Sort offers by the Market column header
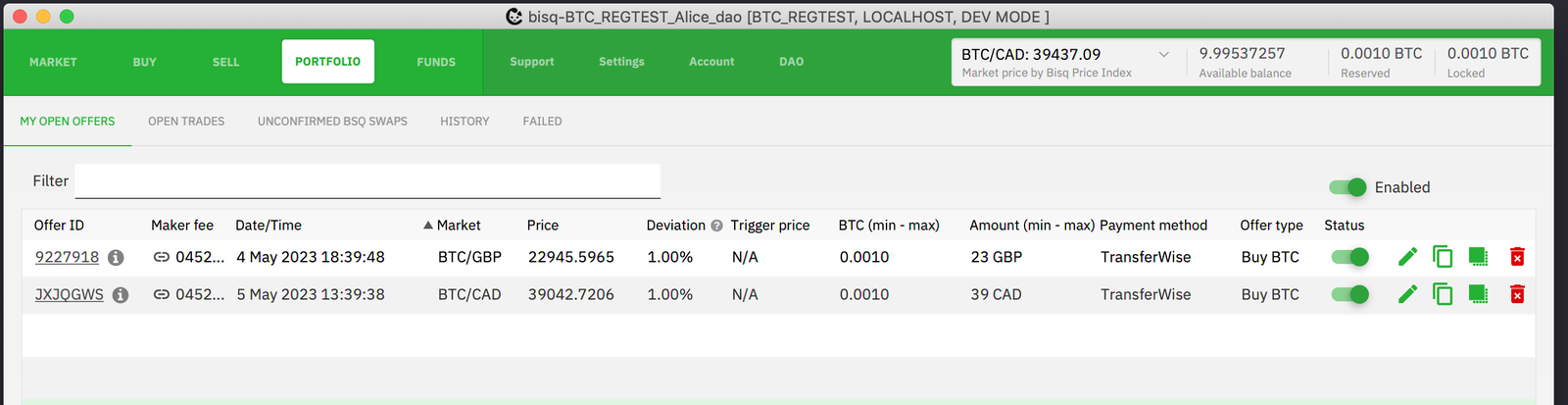 tap(458, 226)
